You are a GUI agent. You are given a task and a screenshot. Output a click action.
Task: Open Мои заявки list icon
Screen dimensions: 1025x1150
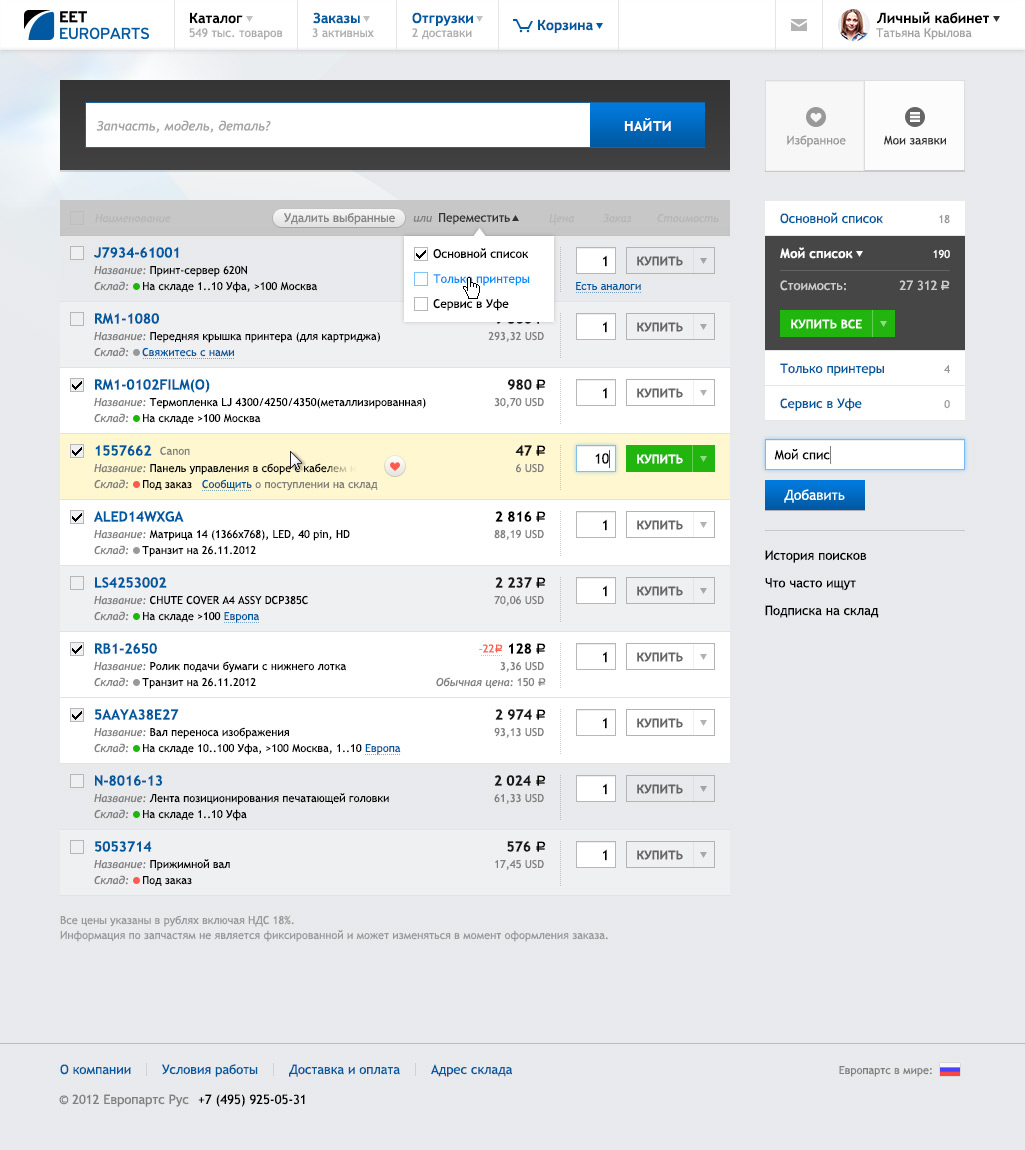point(914,118)
